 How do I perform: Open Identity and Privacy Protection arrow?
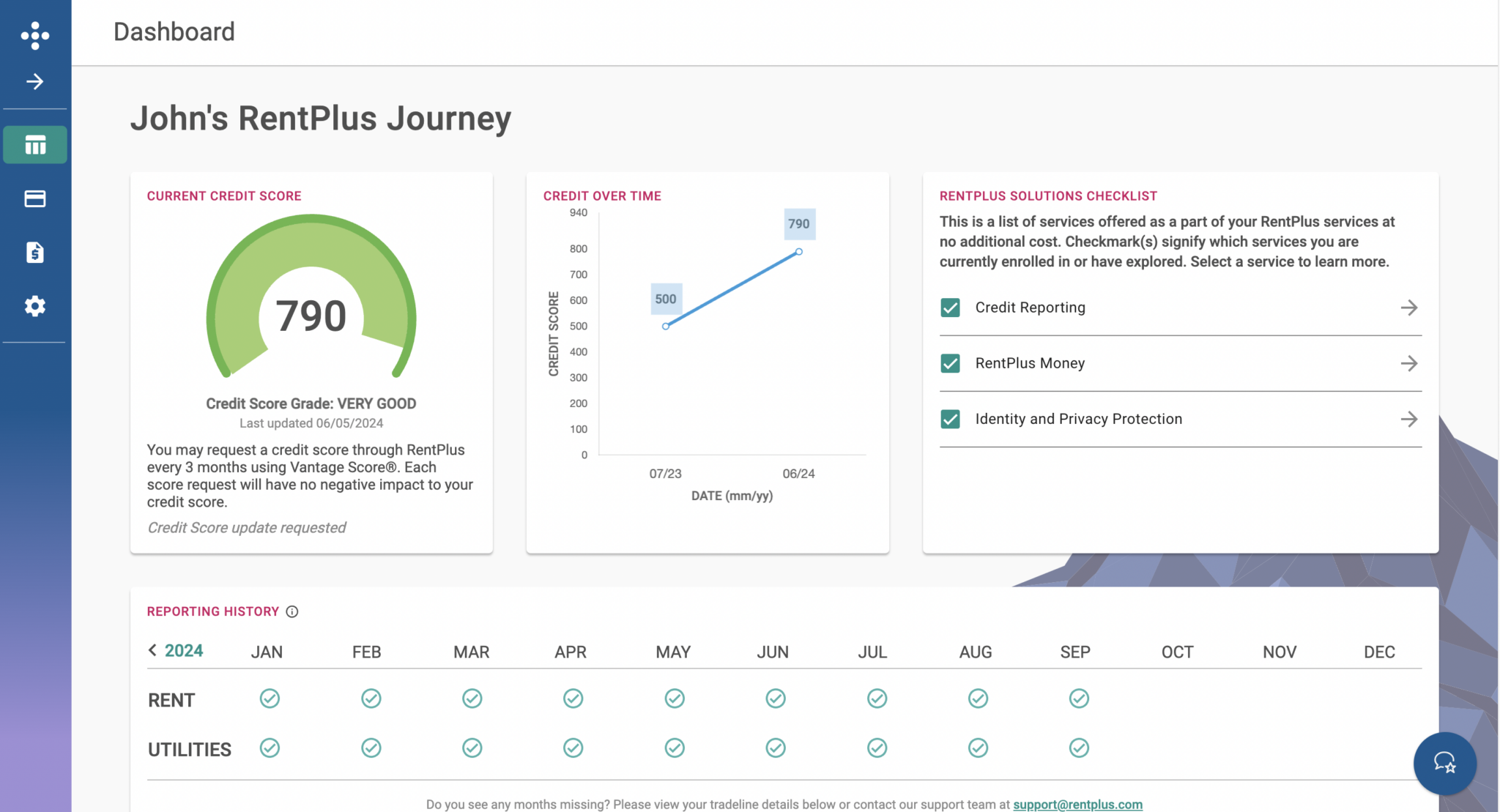[x=1408, y=419]
